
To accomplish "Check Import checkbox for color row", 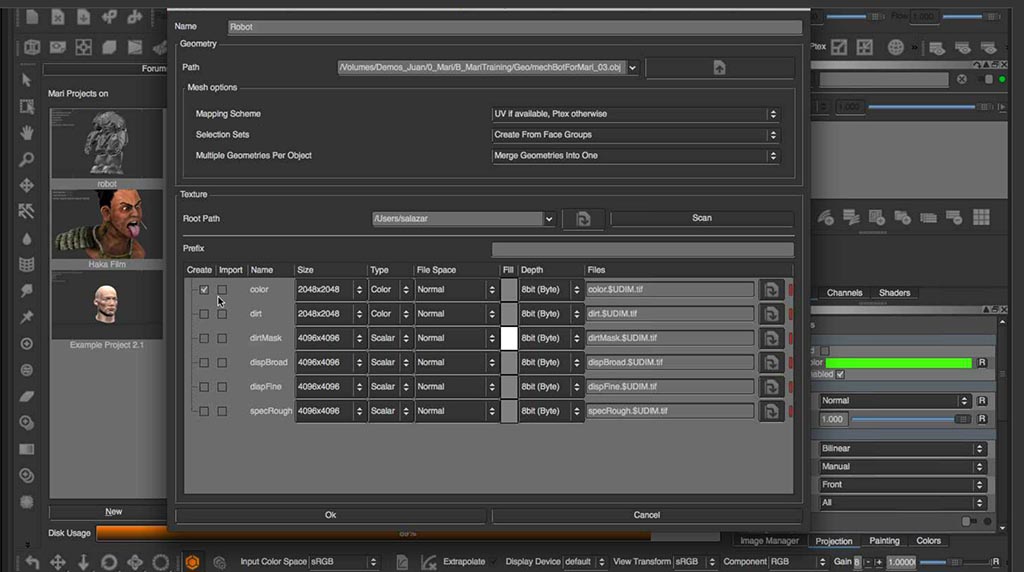I will 222,289.
